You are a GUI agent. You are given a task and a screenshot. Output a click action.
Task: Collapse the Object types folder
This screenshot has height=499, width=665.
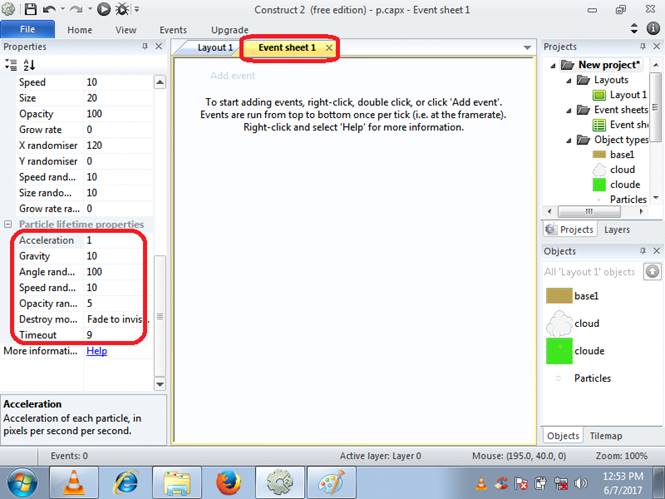click(569, 140)
